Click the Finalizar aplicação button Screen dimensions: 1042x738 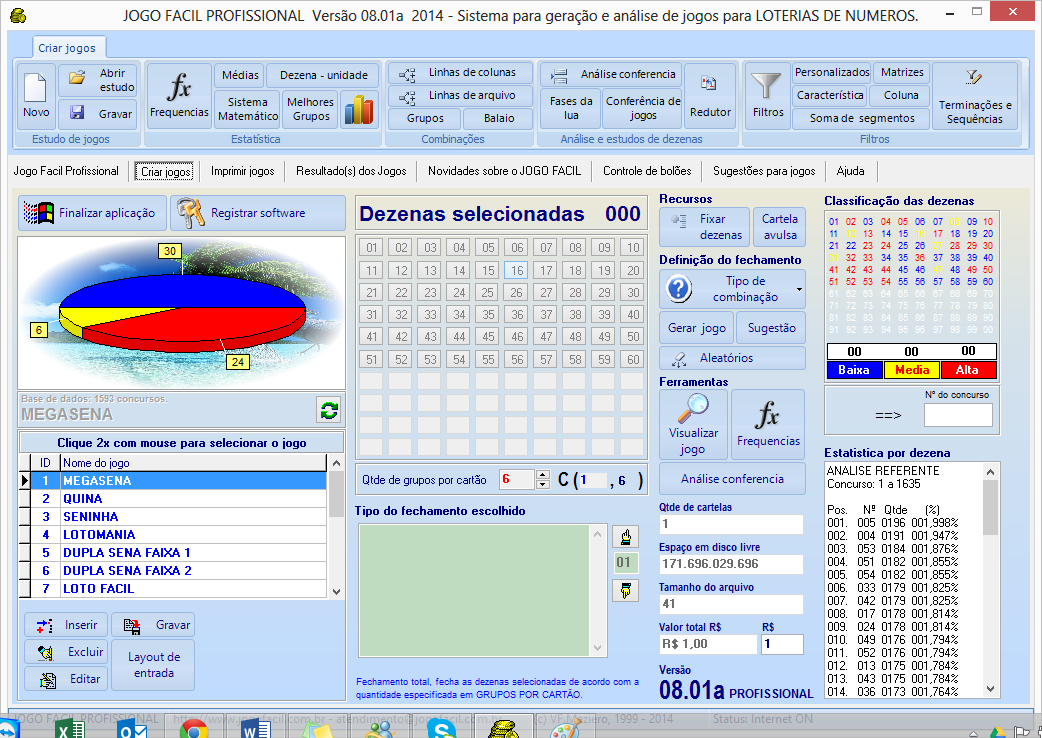coord(92,213)
